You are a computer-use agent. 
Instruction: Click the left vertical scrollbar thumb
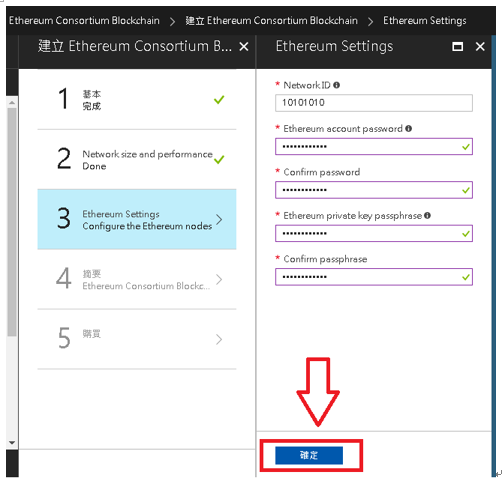pos(12,222)
